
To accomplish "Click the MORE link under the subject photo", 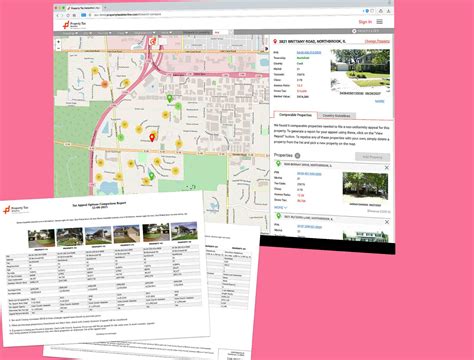I will 380,101.
